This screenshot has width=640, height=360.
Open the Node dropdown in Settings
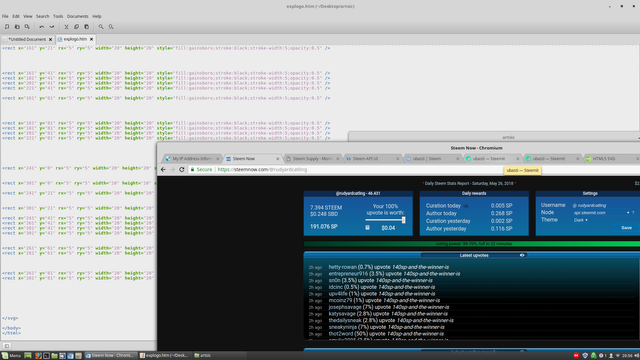click(x=602, y=213)
